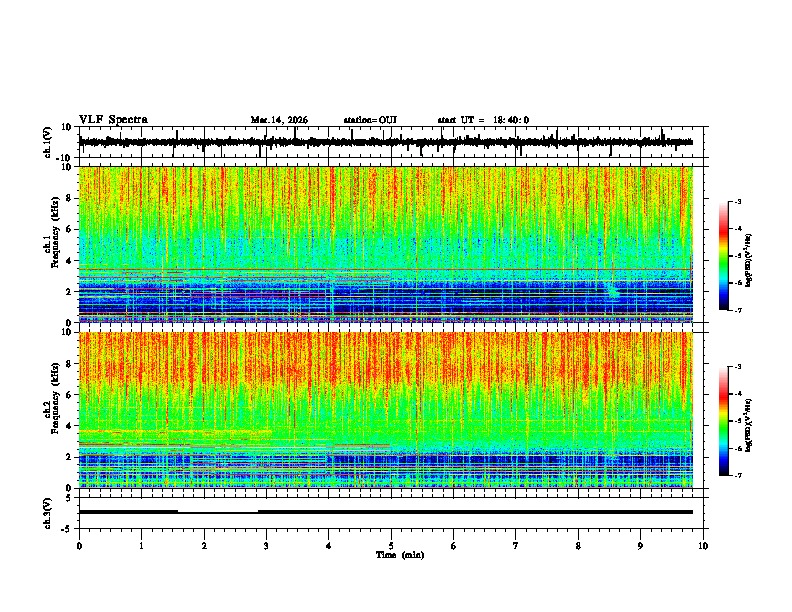Click the 'Time (min)' x-axis label
Viewport: 792px width, 612px height.
point(400,555)
